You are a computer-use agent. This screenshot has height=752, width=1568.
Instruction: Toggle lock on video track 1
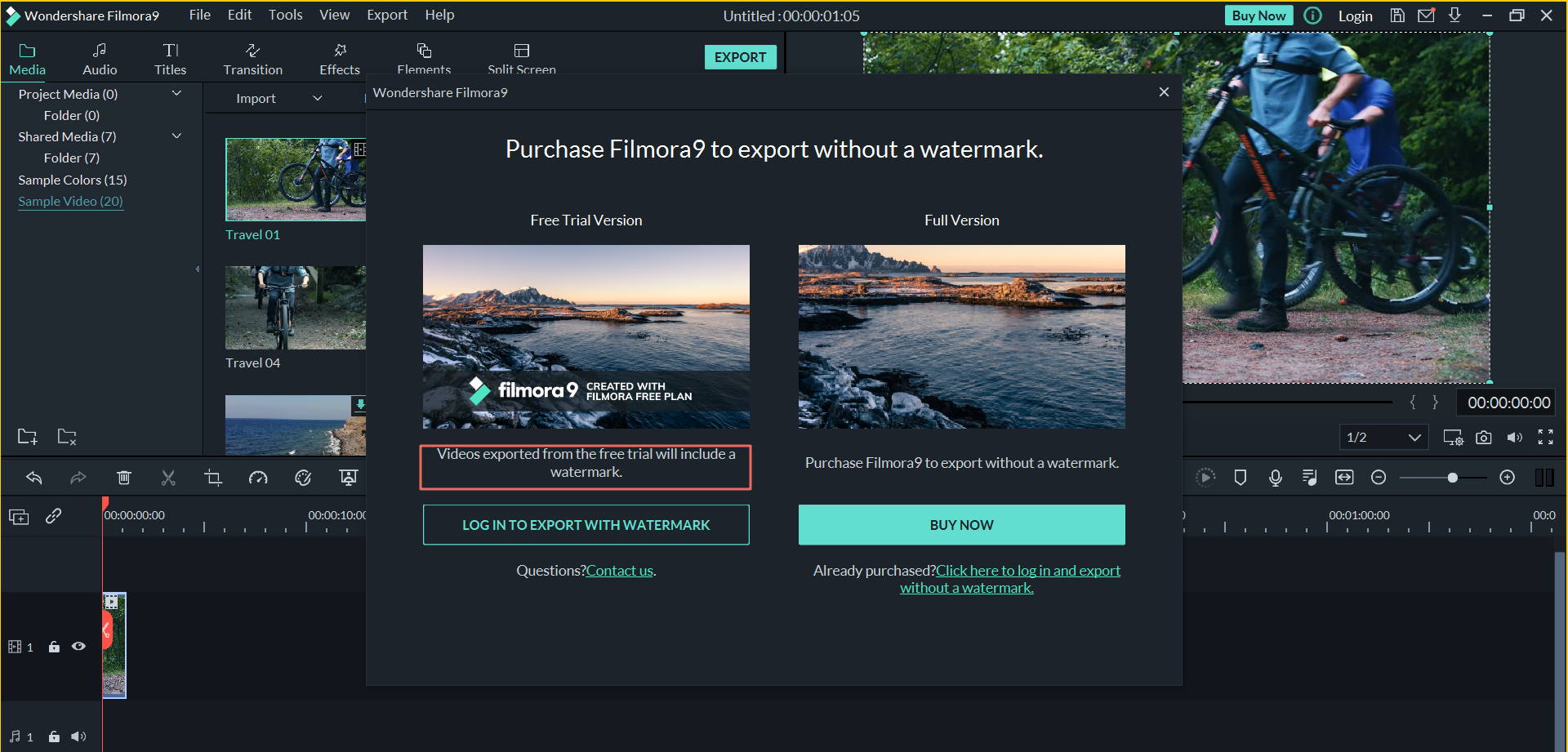pyautogui.click(x=54, y=647)
